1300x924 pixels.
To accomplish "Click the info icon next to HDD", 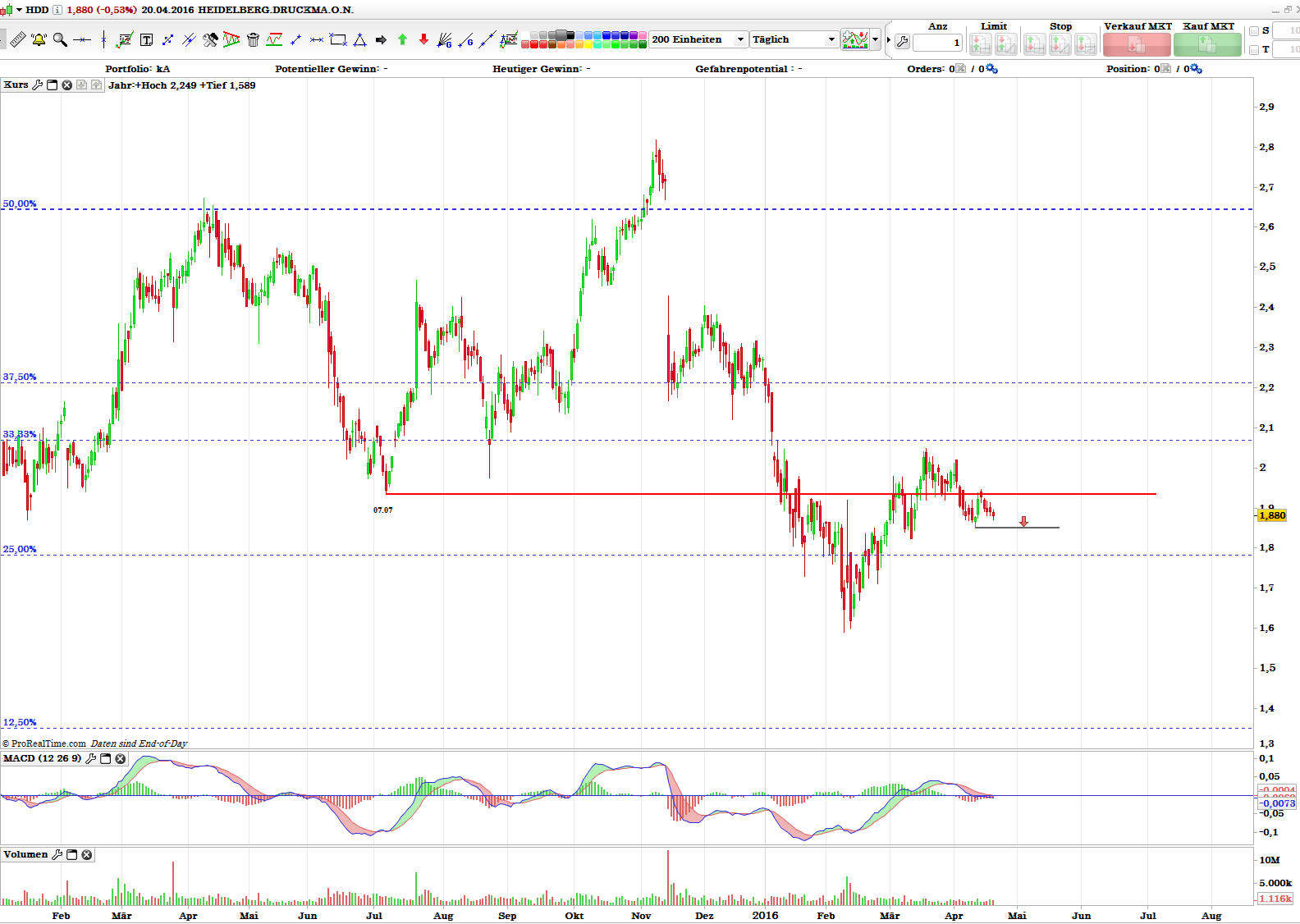I will pos(57,10).
